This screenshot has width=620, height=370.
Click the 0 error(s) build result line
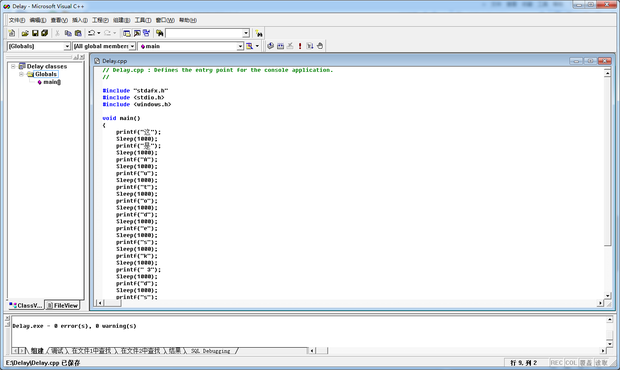[74, 326]
